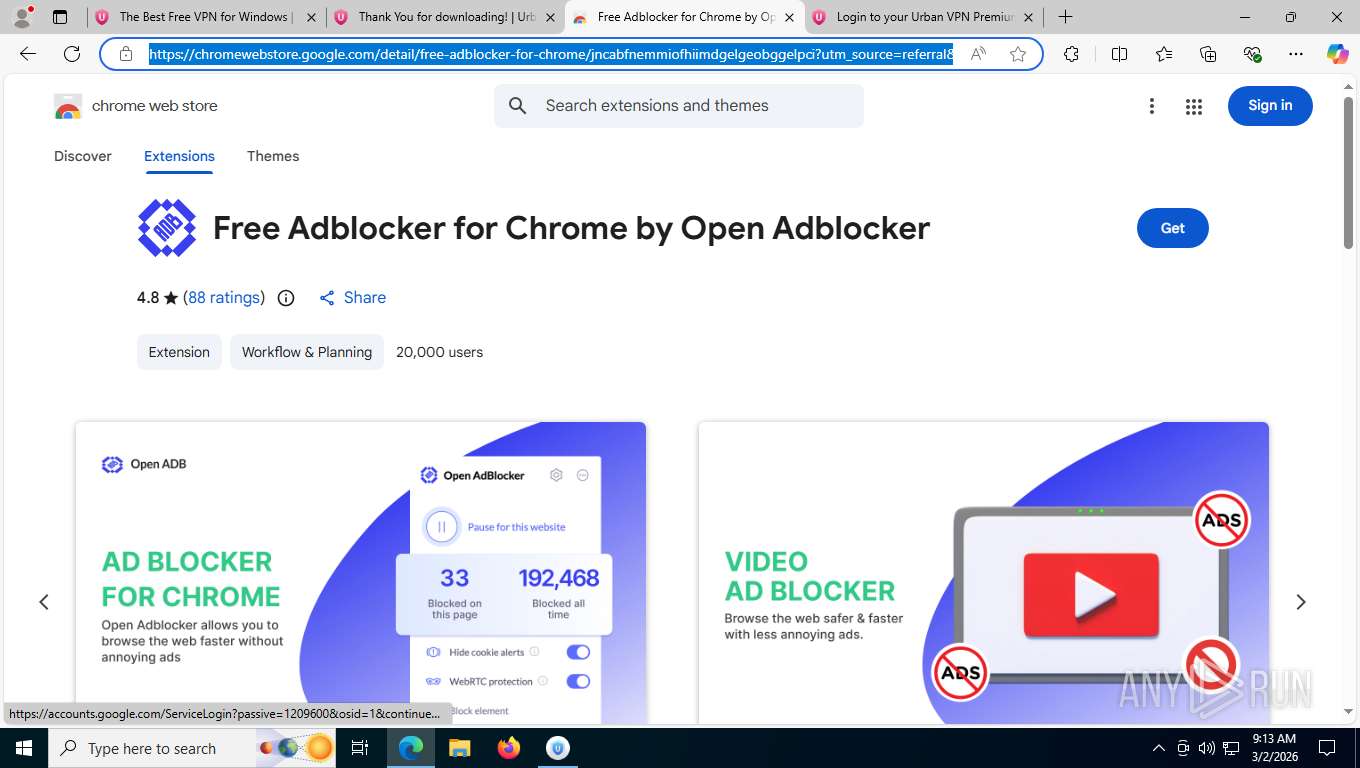
Task: Open the Tab actions menu icon
Action: pyautogui.click(x=60, y=17)
